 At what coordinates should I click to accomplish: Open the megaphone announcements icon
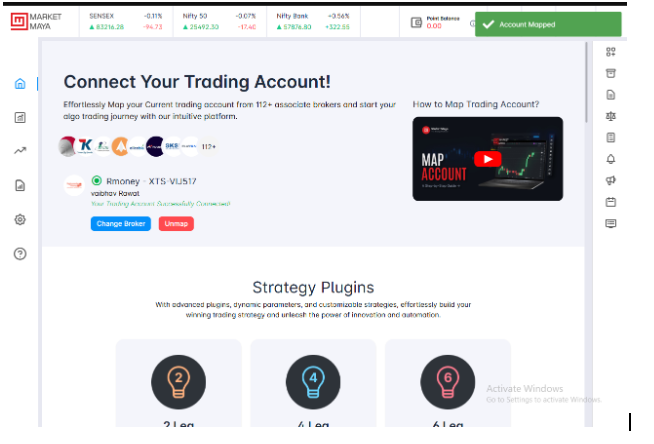coord(611,181)
